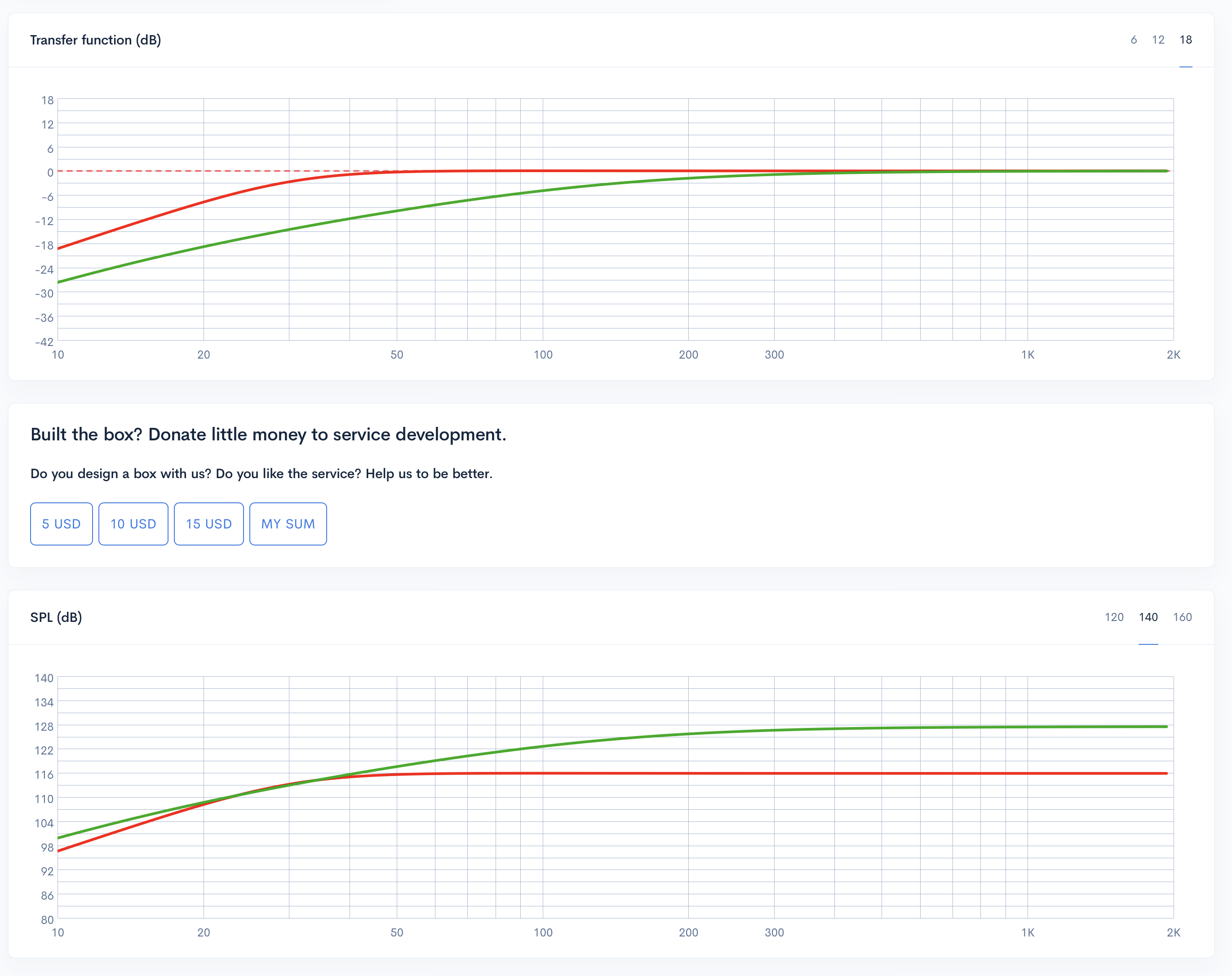Click the -42 label on Transfer function axis
The image size is (1232, 976).
tap(44, 342)
